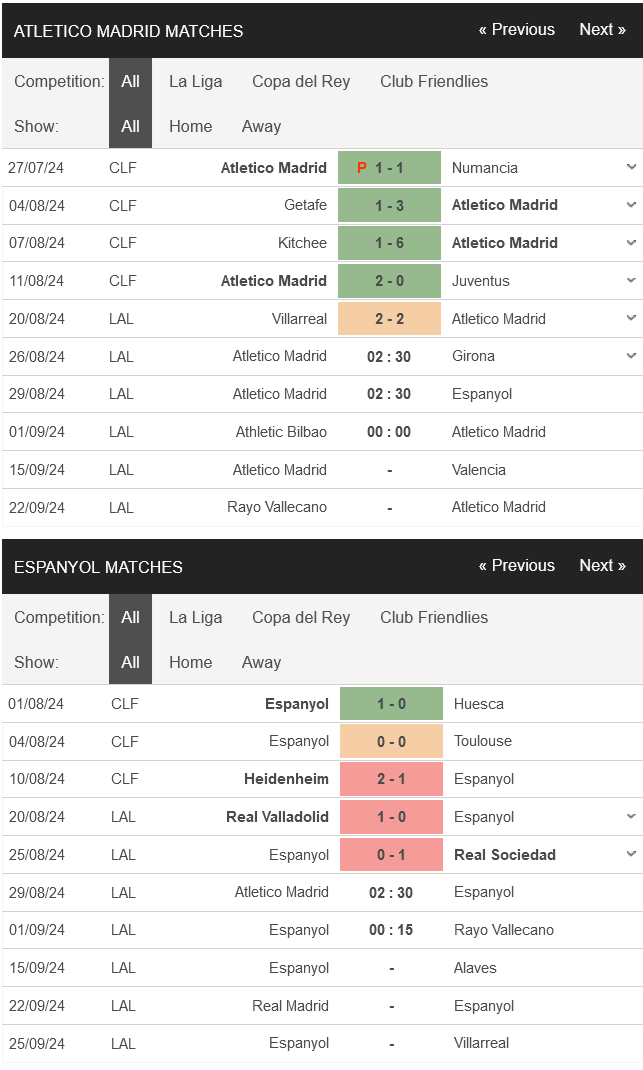Viewport: 643px width, 1070px height.
Task: Select La Liga tab in Atletico Madrid matches
Action: coord(196,81)
